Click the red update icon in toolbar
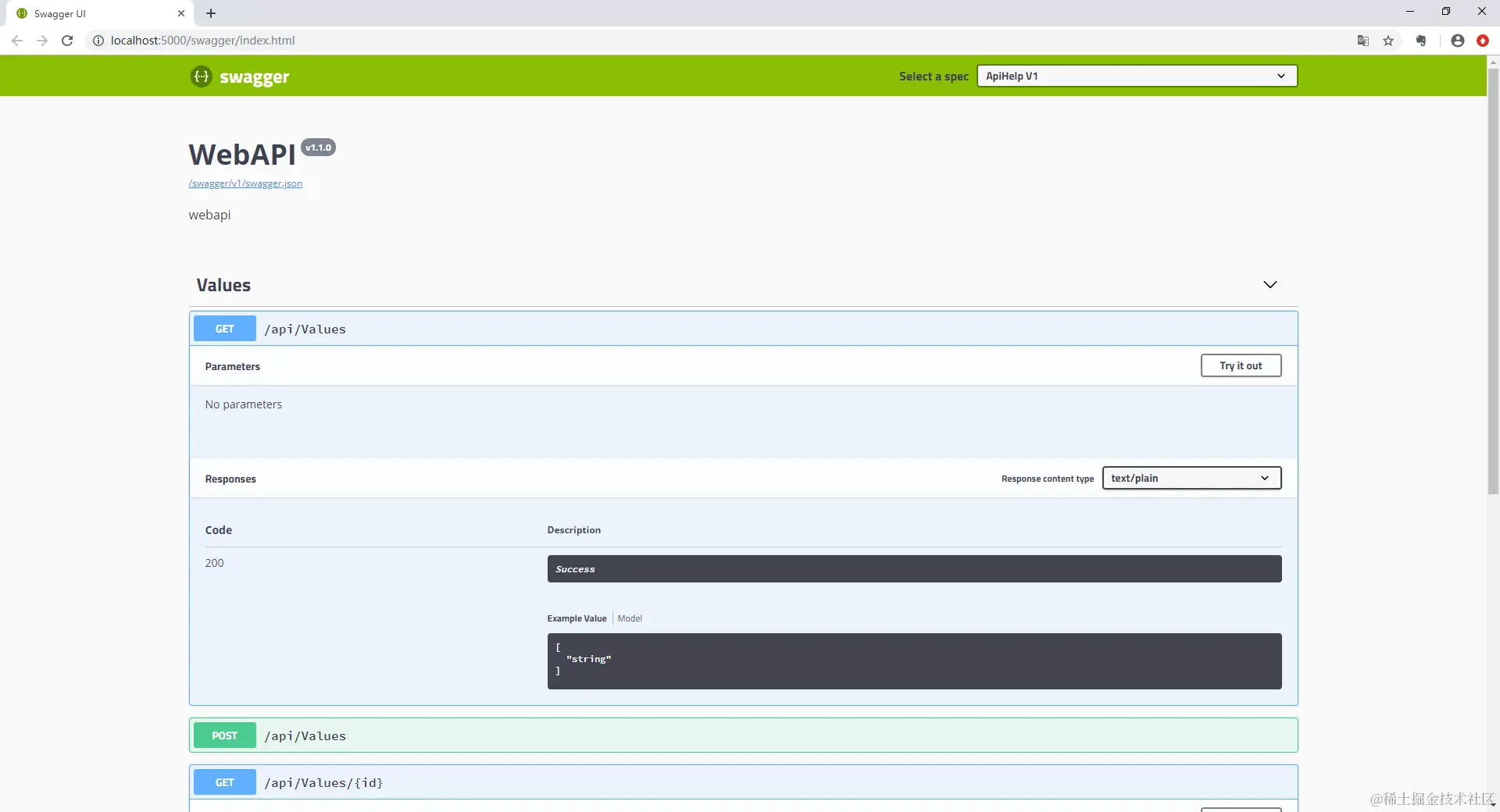 click(1483, 41)
